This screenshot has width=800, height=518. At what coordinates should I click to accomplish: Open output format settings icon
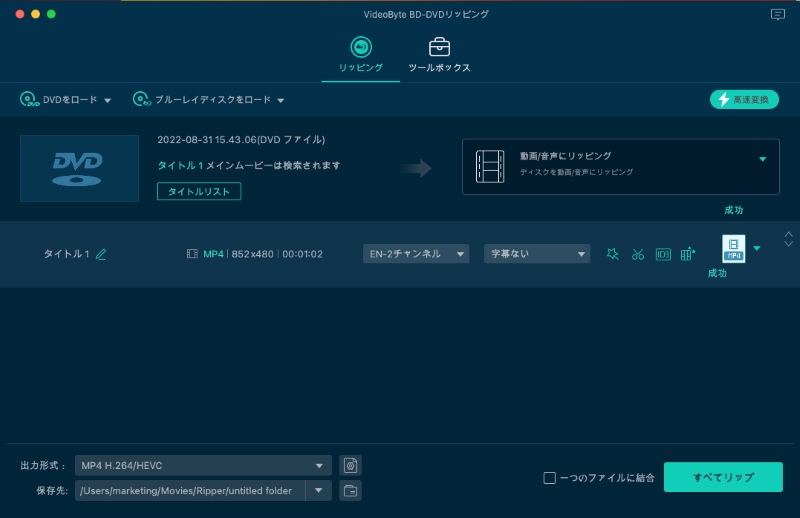(350, 465)
